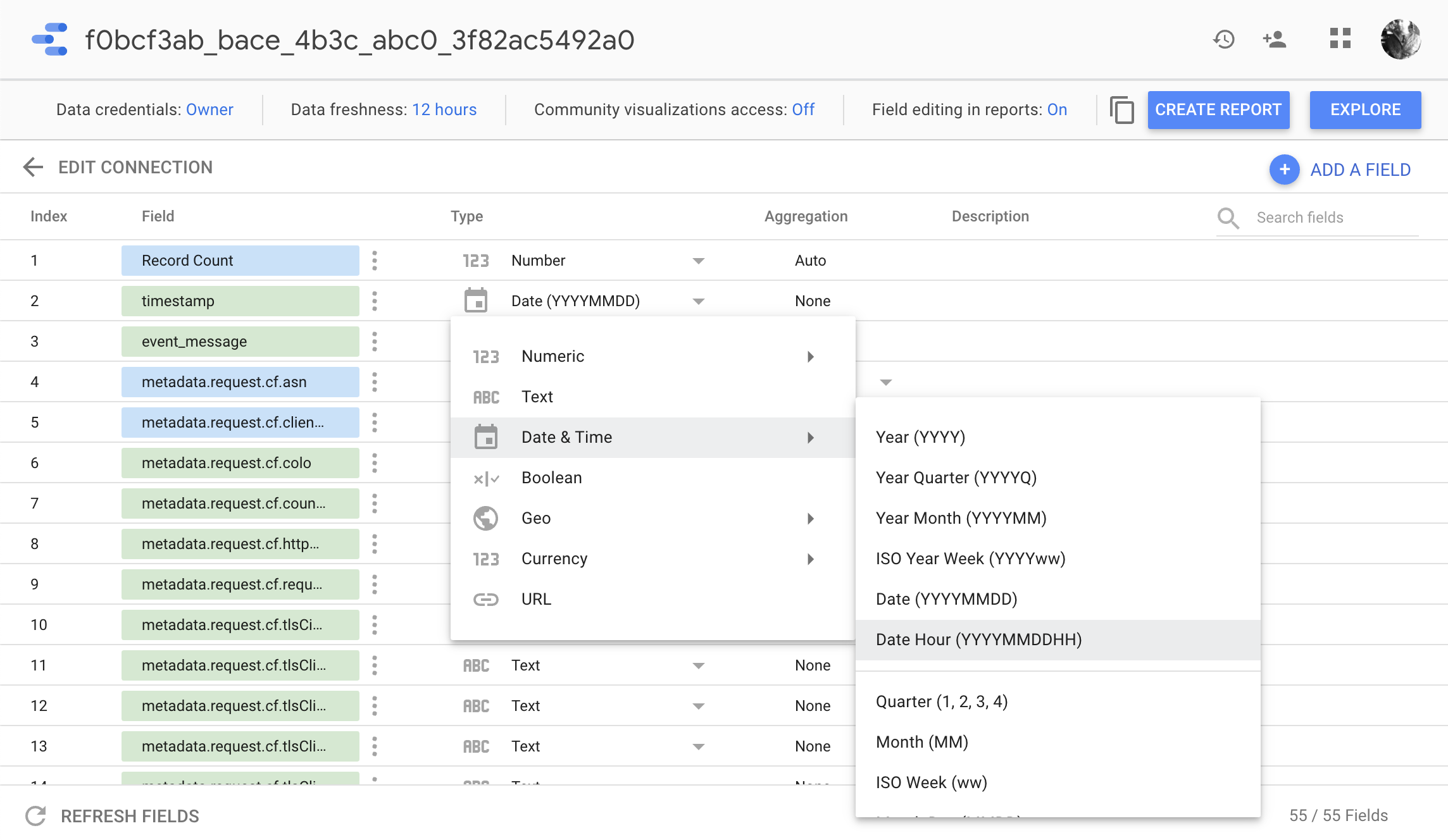Click the 123 icon in Record Count row
1448x840 pixels.
coord(476,261)
